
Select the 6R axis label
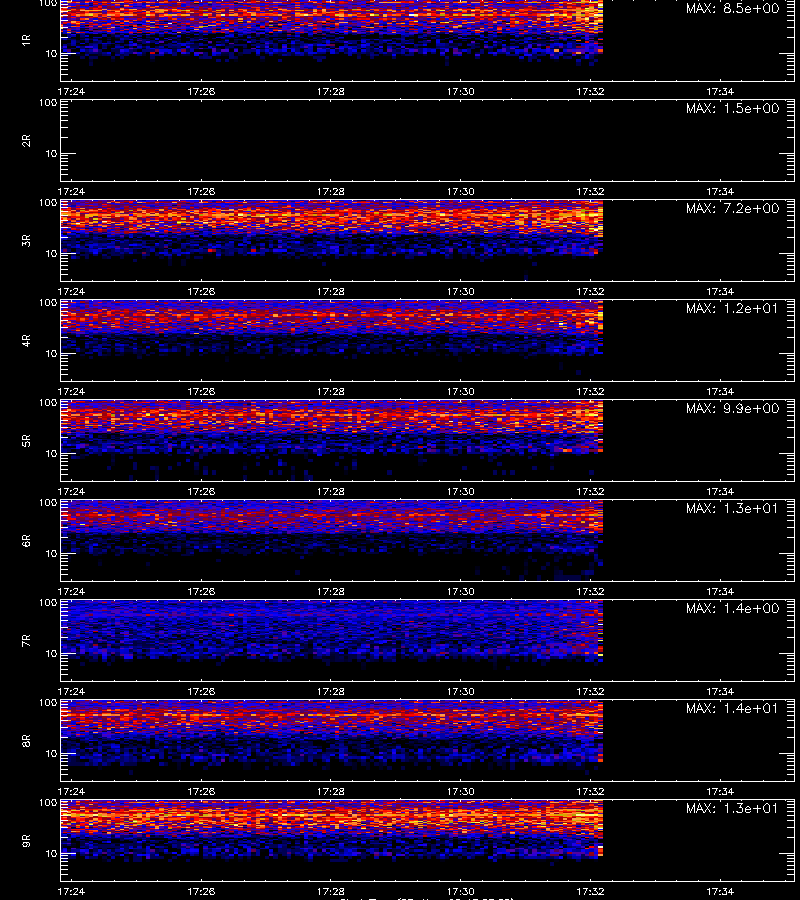pyautogui.click(x=26, y=540)
